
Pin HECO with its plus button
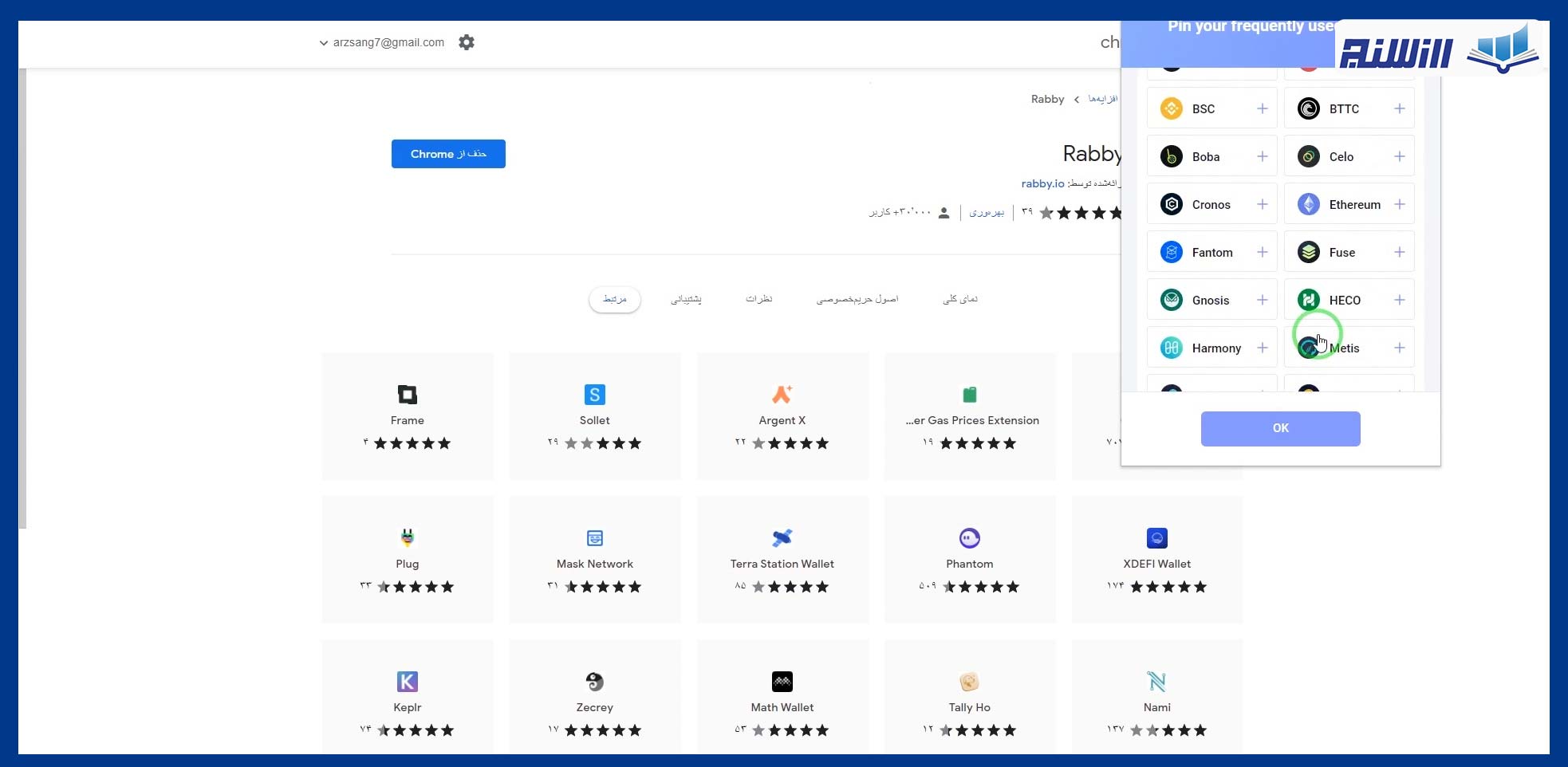pyautogui.click(x=1399, y=300)
